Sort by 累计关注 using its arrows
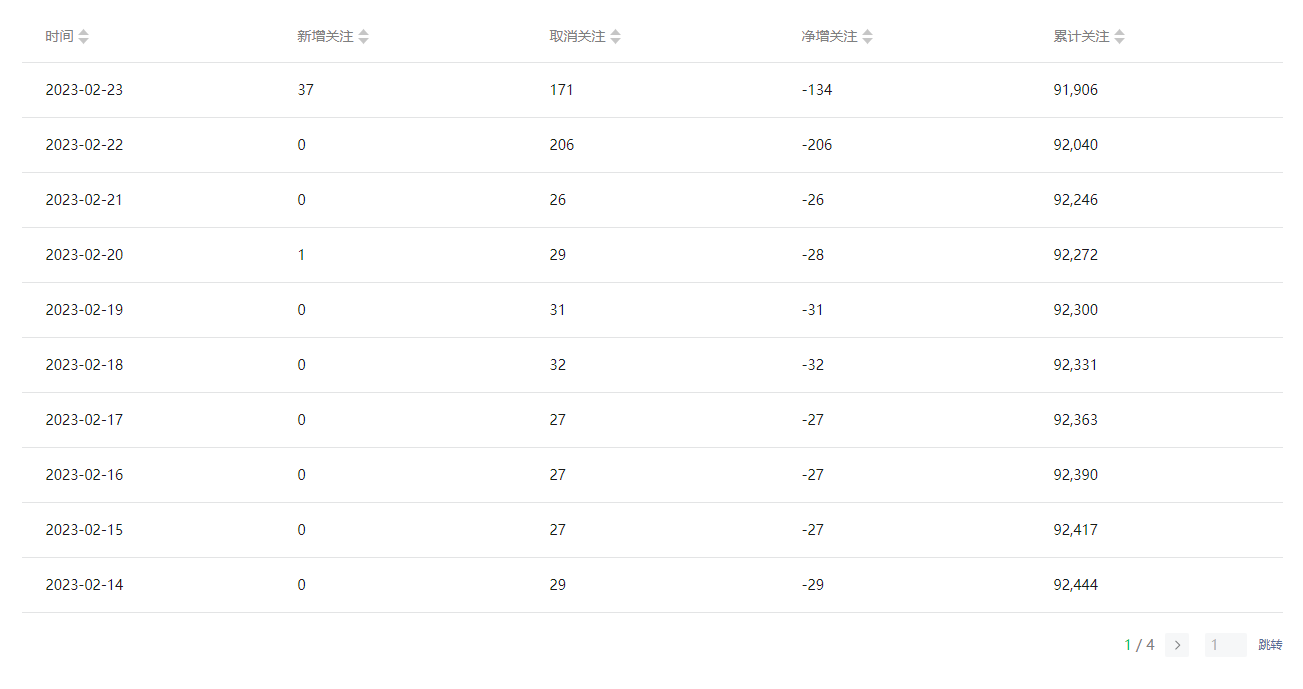Viewport: 1303px width, 689px height. click(1120, 37)
